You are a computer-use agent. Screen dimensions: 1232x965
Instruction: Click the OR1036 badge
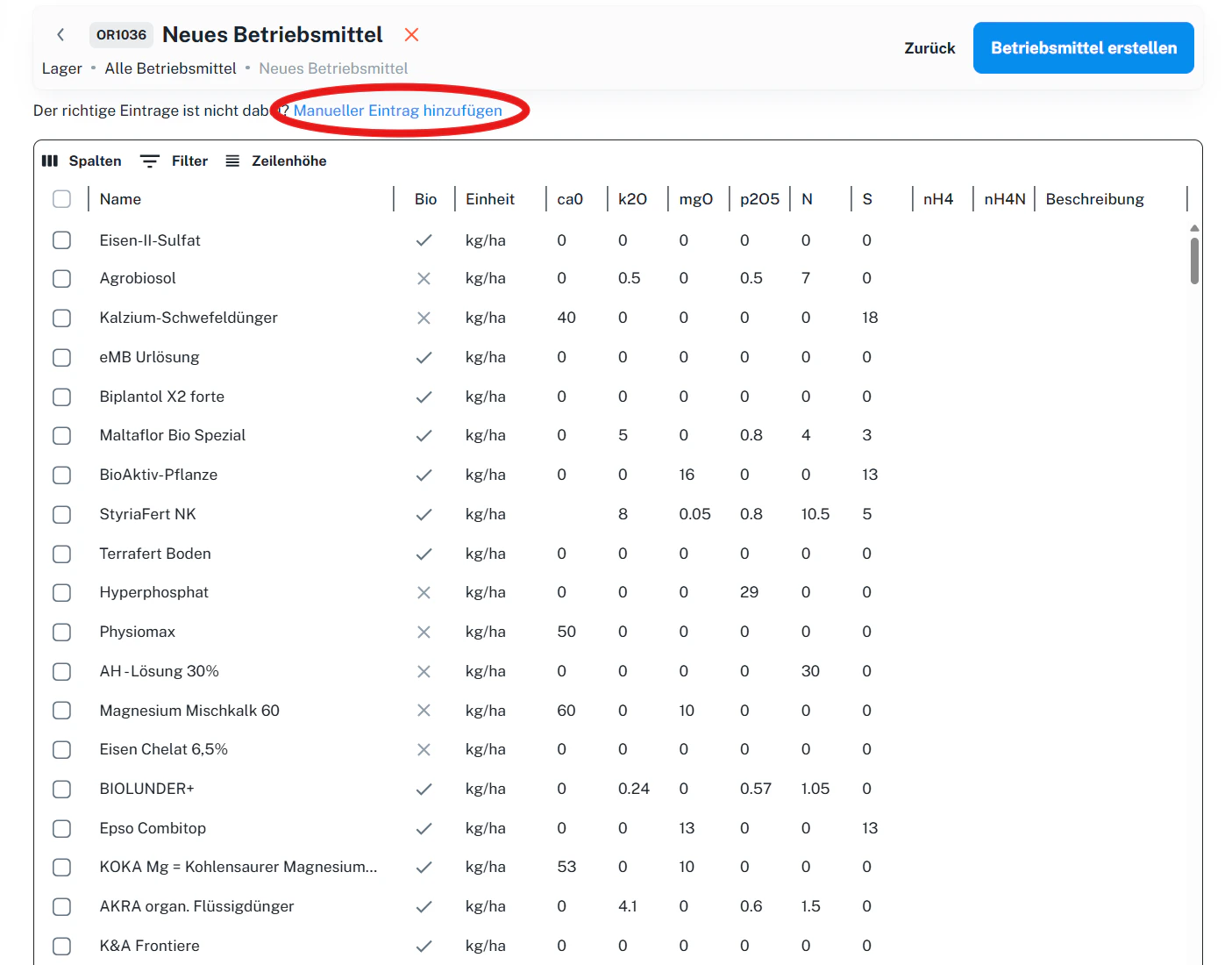coord(121,35)
